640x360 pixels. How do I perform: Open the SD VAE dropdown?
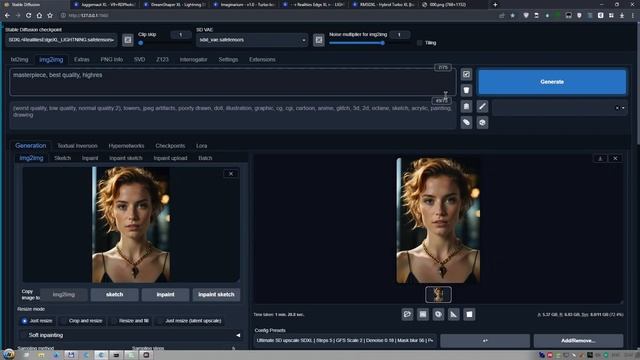[x=252, y=40]
